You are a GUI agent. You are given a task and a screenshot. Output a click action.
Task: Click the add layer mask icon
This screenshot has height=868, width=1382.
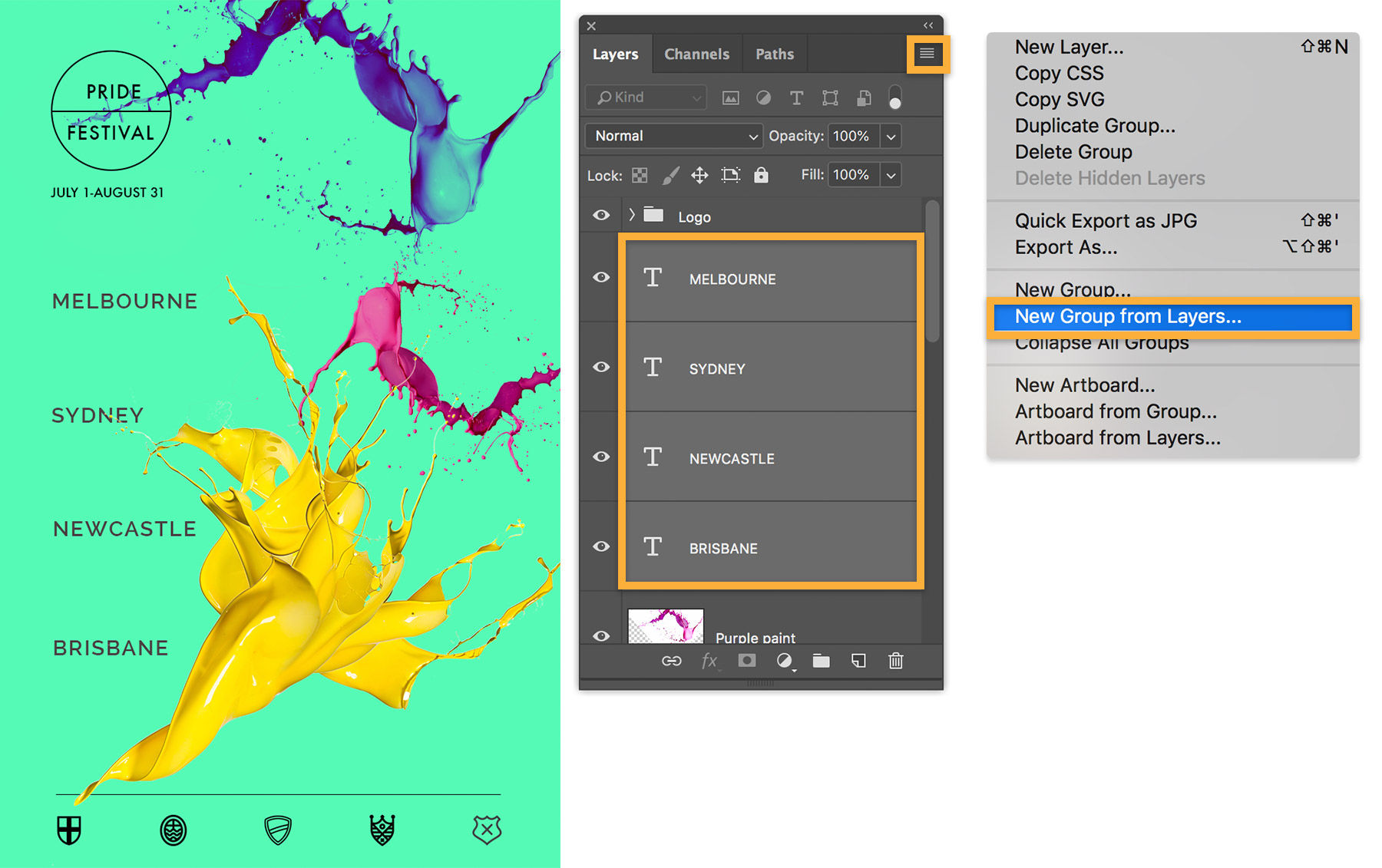(746, 661)
